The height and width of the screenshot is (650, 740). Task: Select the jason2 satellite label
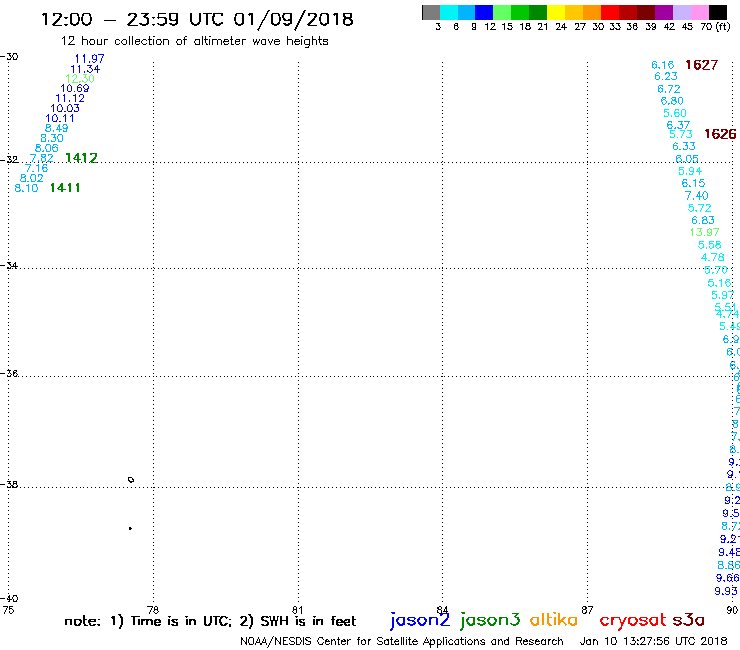tap(420, 620)
